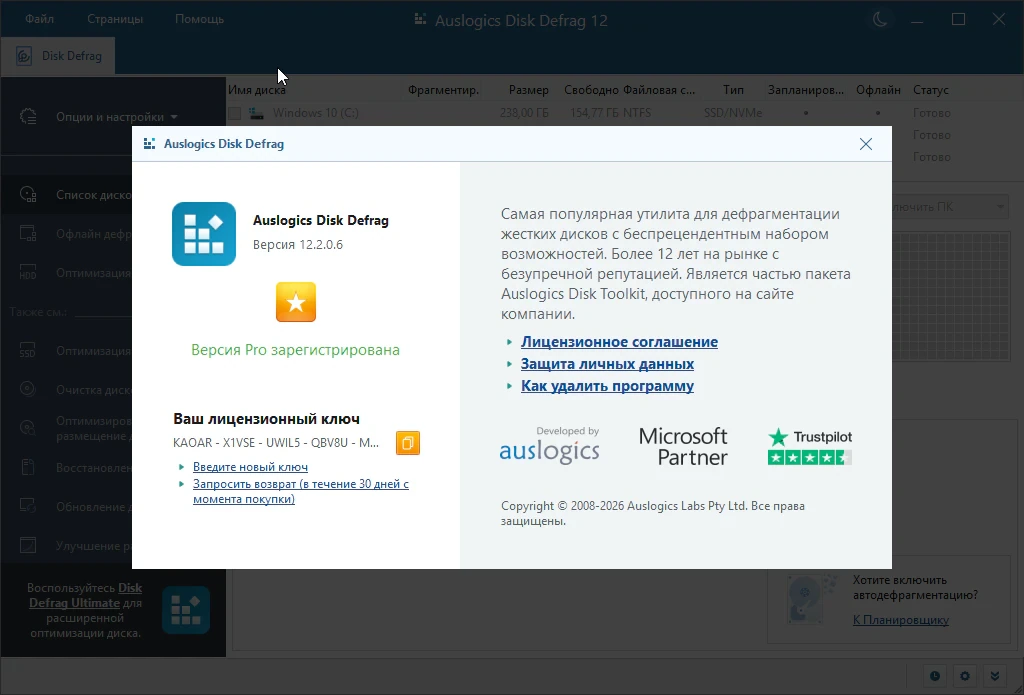Click the Введите новый ключ link
Viewport: 1024px width, 695px height.
point(250,467)
